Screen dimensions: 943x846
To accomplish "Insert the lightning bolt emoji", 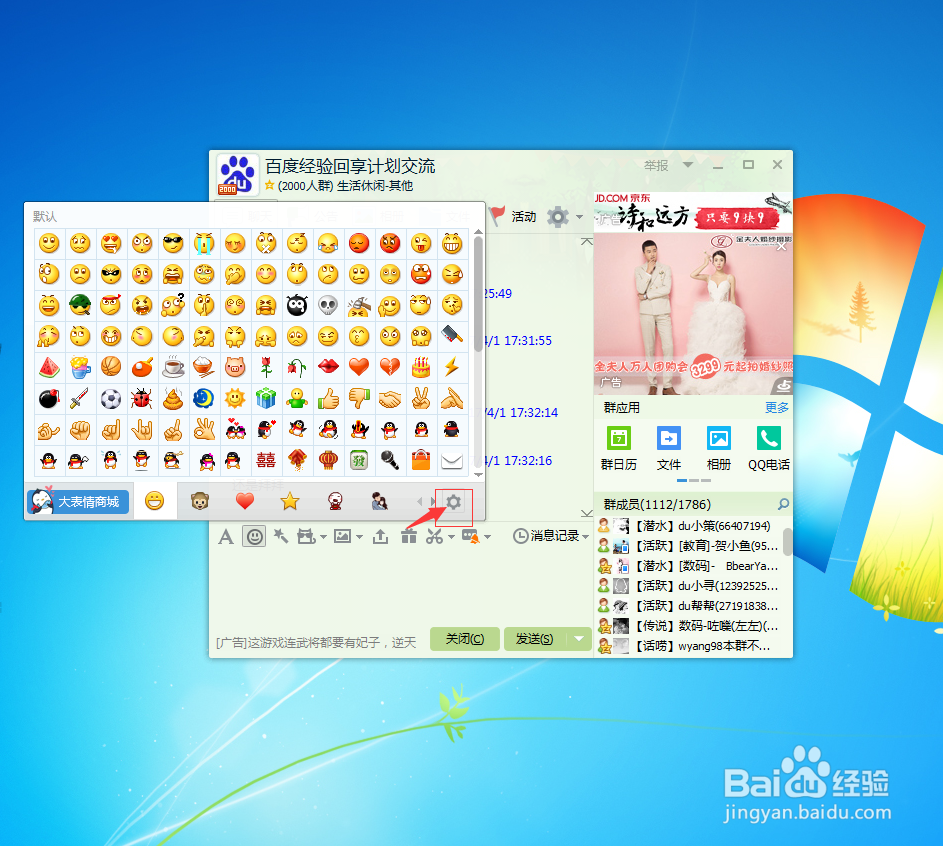I will tap(452, 367).
